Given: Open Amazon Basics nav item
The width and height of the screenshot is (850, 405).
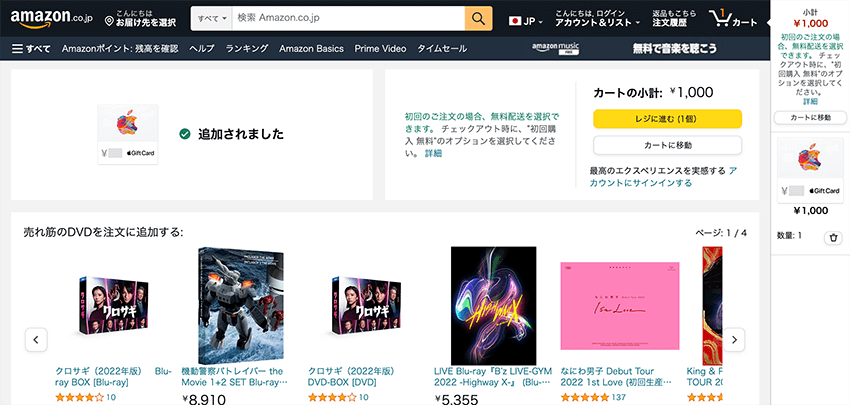Looking at the screenshot, I should coord(311,49).
